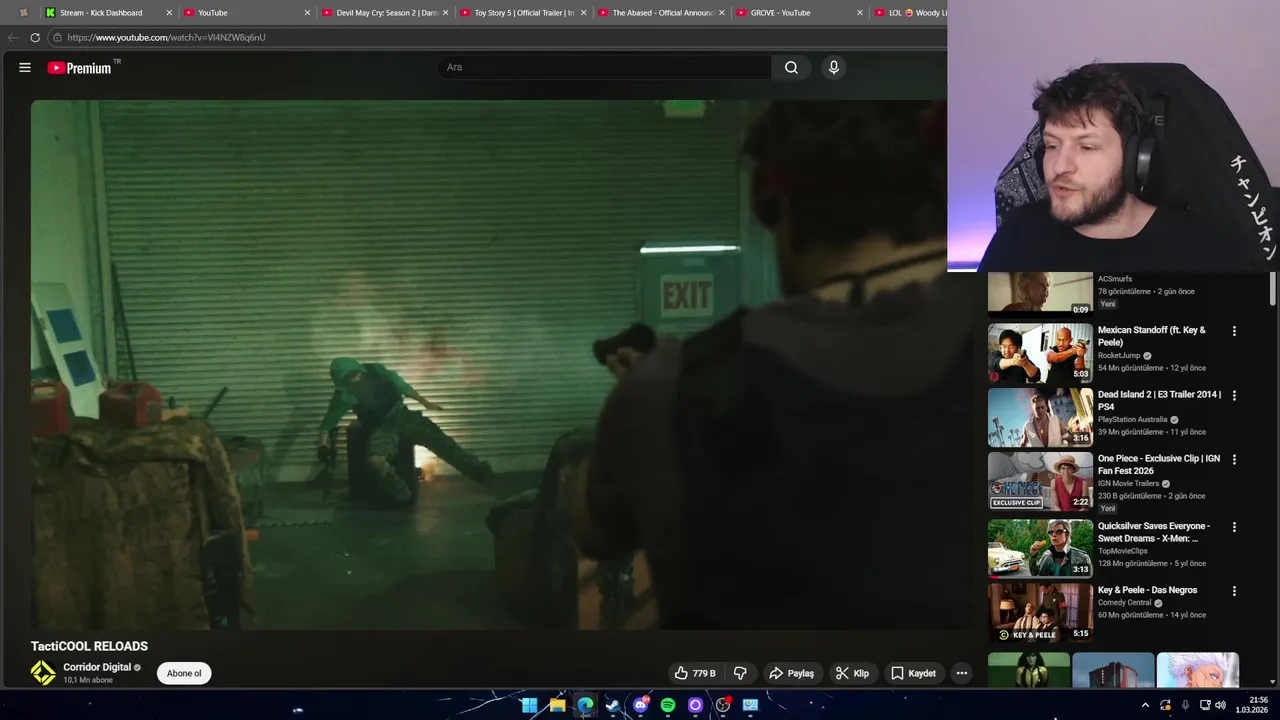Image resolution: width=1280 pixels, height=720 pixels.
Task: Launch File Explorer from the taskbar
Action: point(557,705)
